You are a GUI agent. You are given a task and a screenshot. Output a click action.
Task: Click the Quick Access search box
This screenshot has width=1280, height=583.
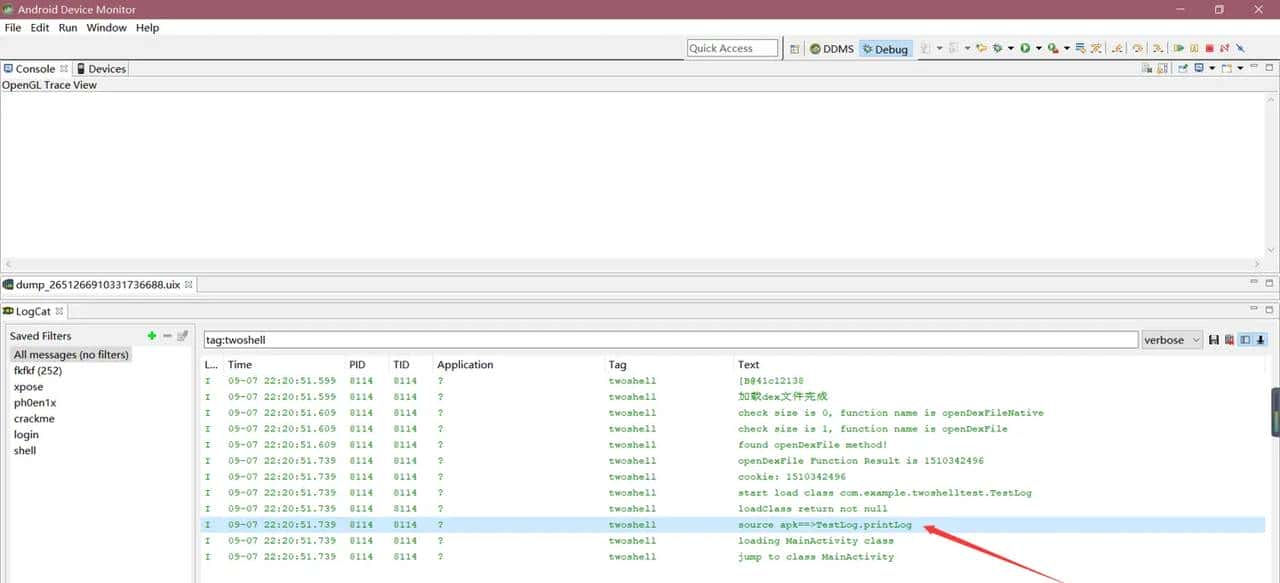(732, 48)
